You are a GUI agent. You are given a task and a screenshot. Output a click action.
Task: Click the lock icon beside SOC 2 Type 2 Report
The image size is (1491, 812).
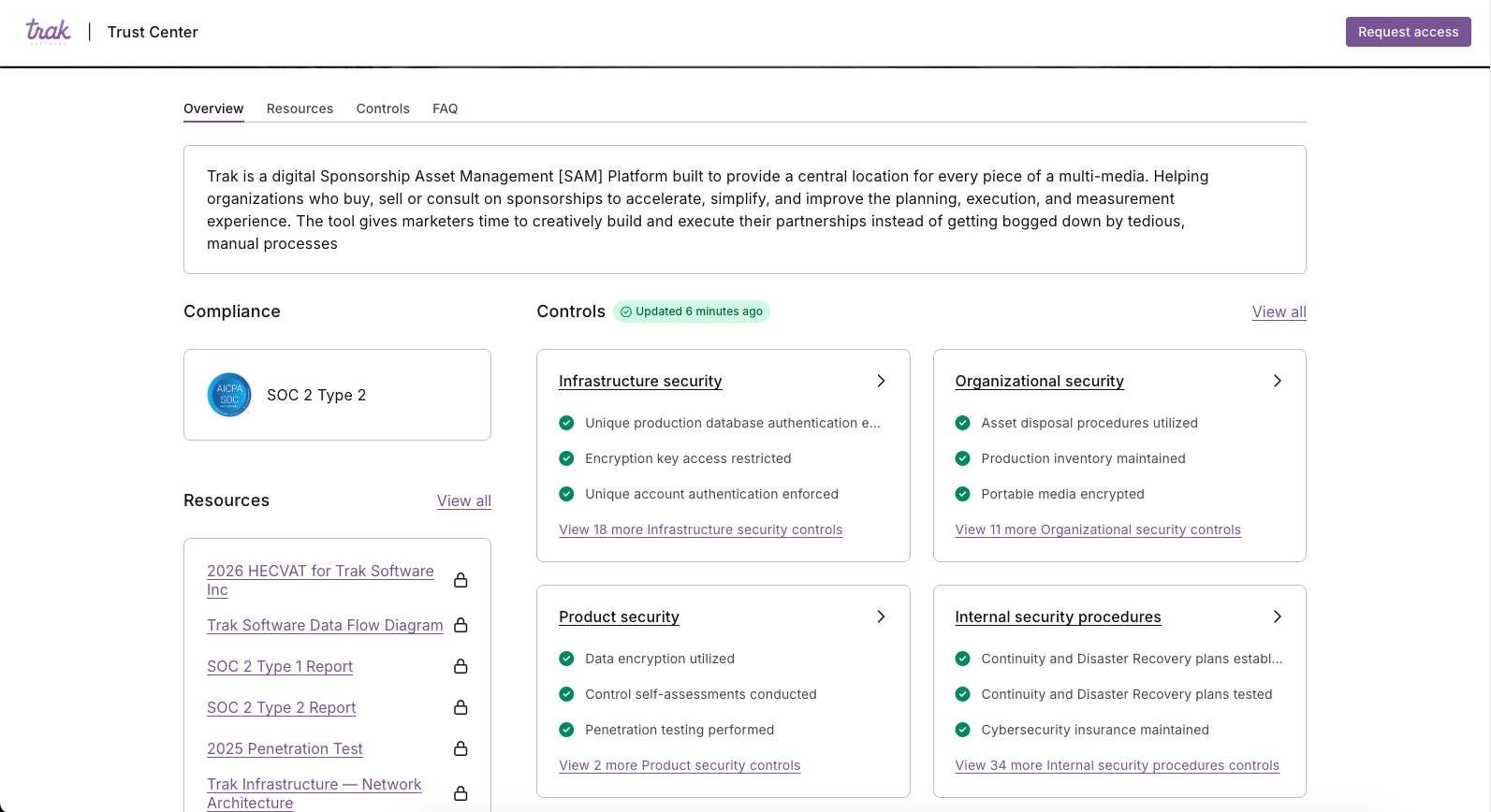pyautogui.click(x=460, y=707)
